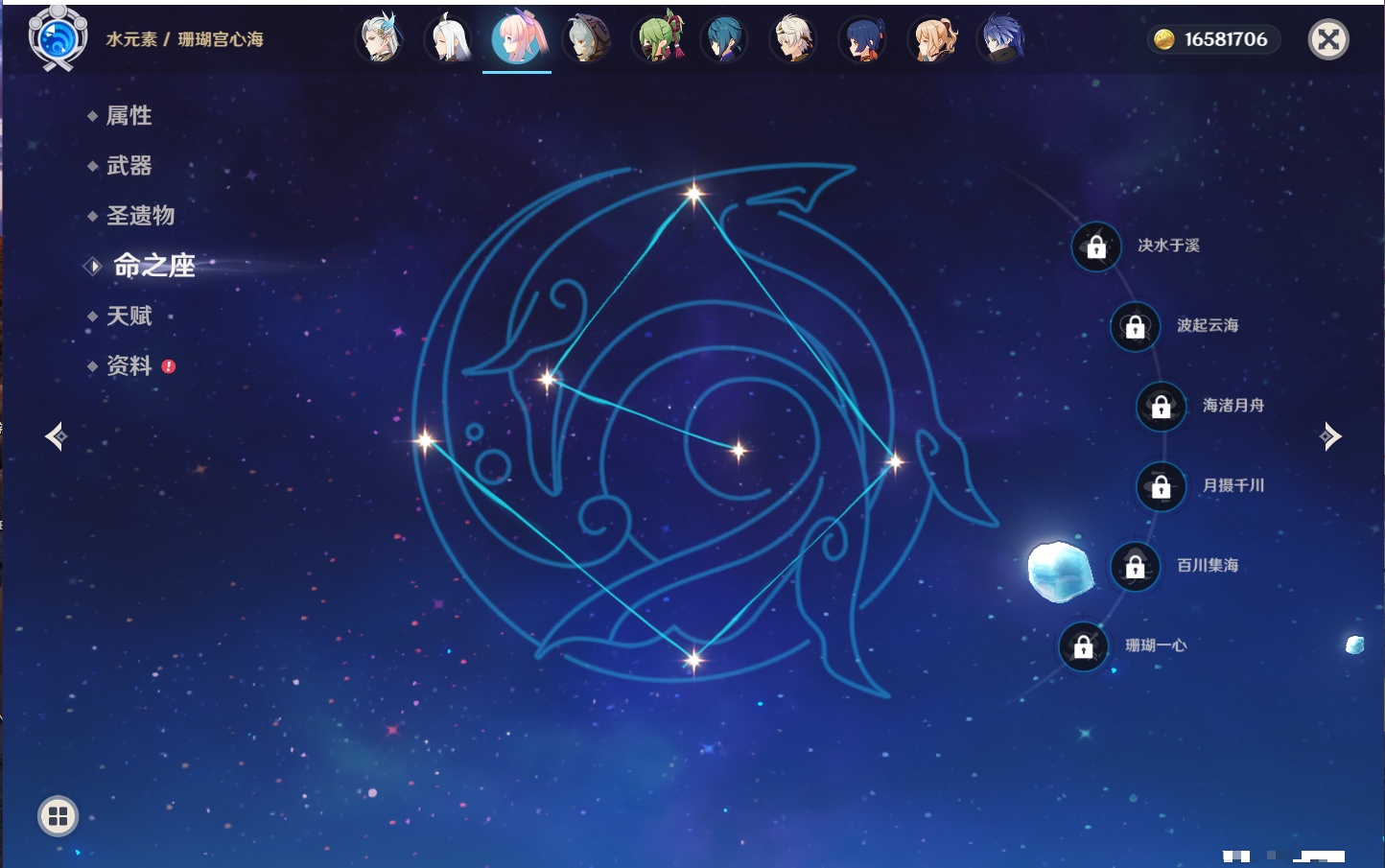
Task: Select the dark-blue-haired character with hair bun
Action: point(863,39)
